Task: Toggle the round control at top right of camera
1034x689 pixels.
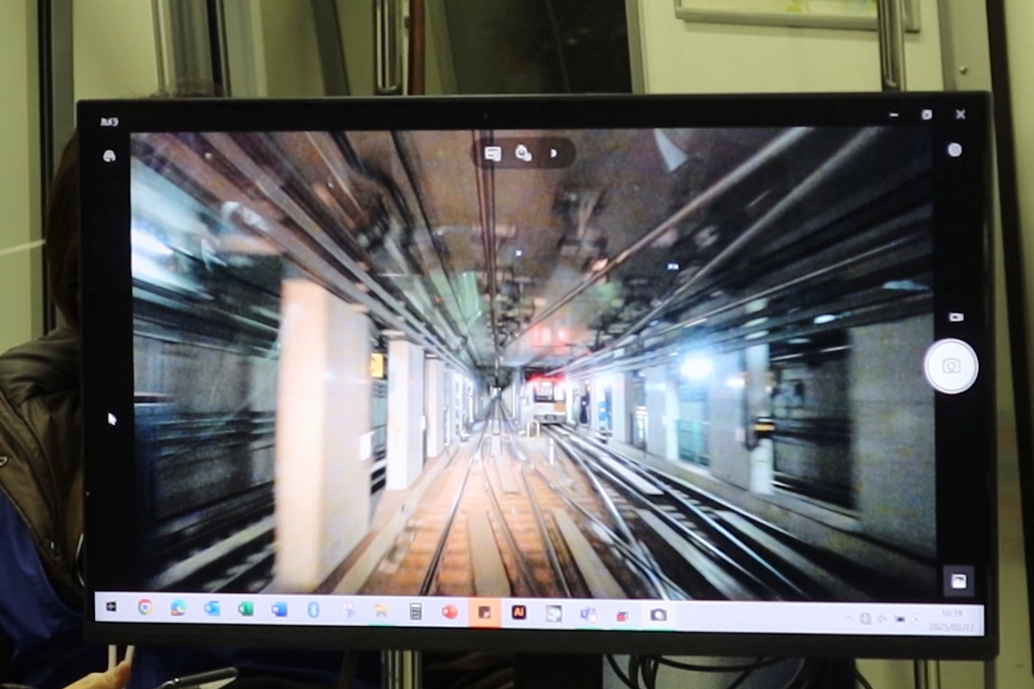Action: (954, 150)
